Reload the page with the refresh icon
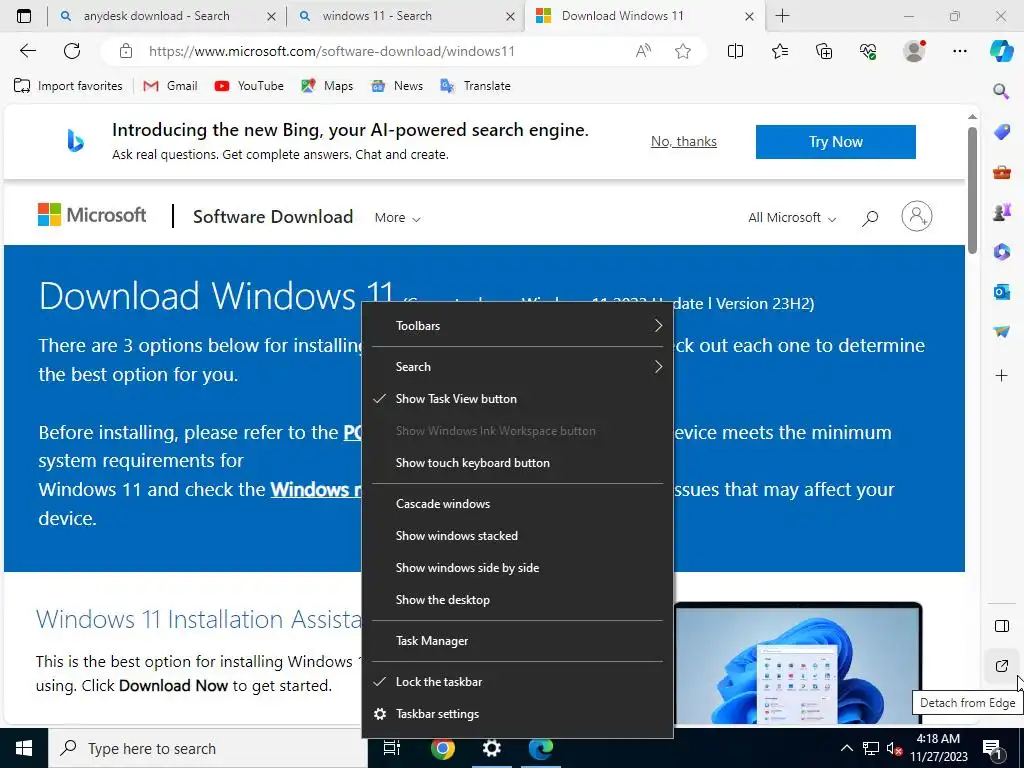The width and height of the screenshot is (1024, 768). click(x=72, y=51)
